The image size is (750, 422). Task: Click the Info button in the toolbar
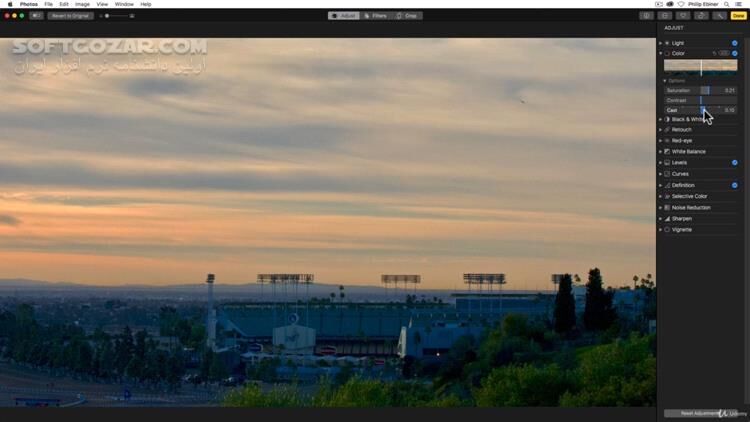pyautogui.click(x=646, y=15)
